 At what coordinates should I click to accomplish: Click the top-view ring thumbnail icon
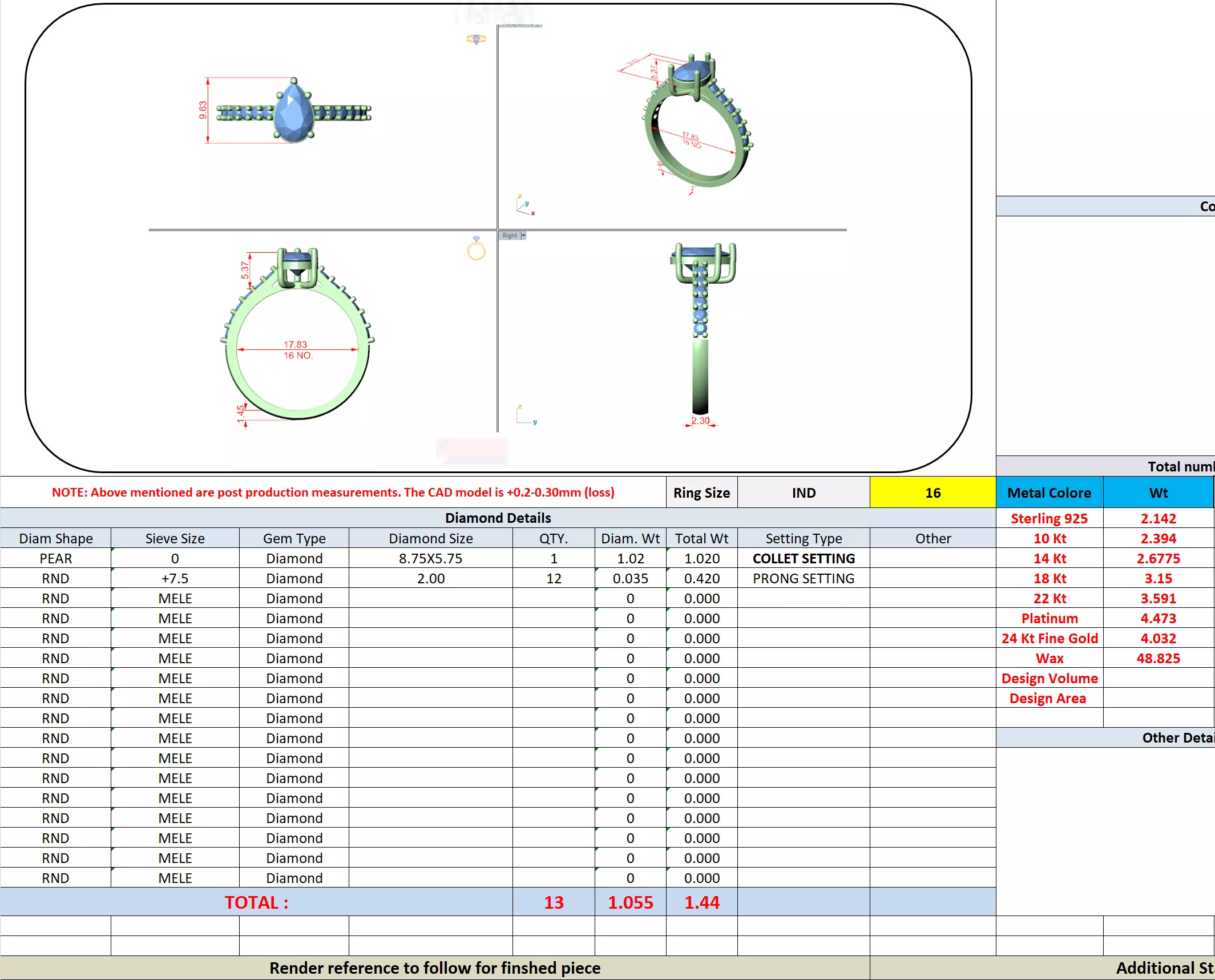476,39
